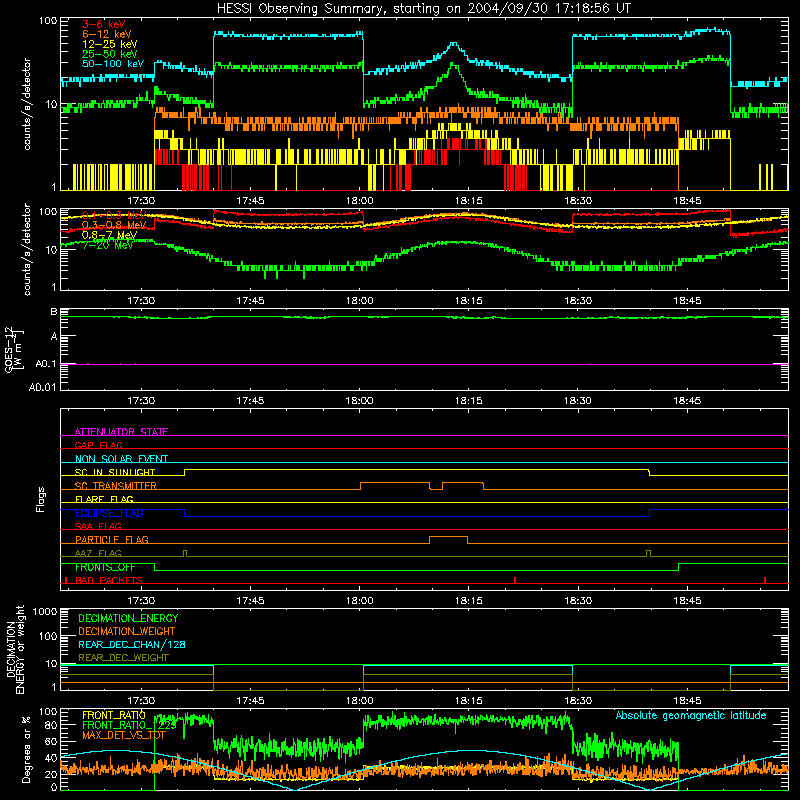Select the SC_TRANSMITTER flag label
The image size is (800, 800).
[116, 486]
